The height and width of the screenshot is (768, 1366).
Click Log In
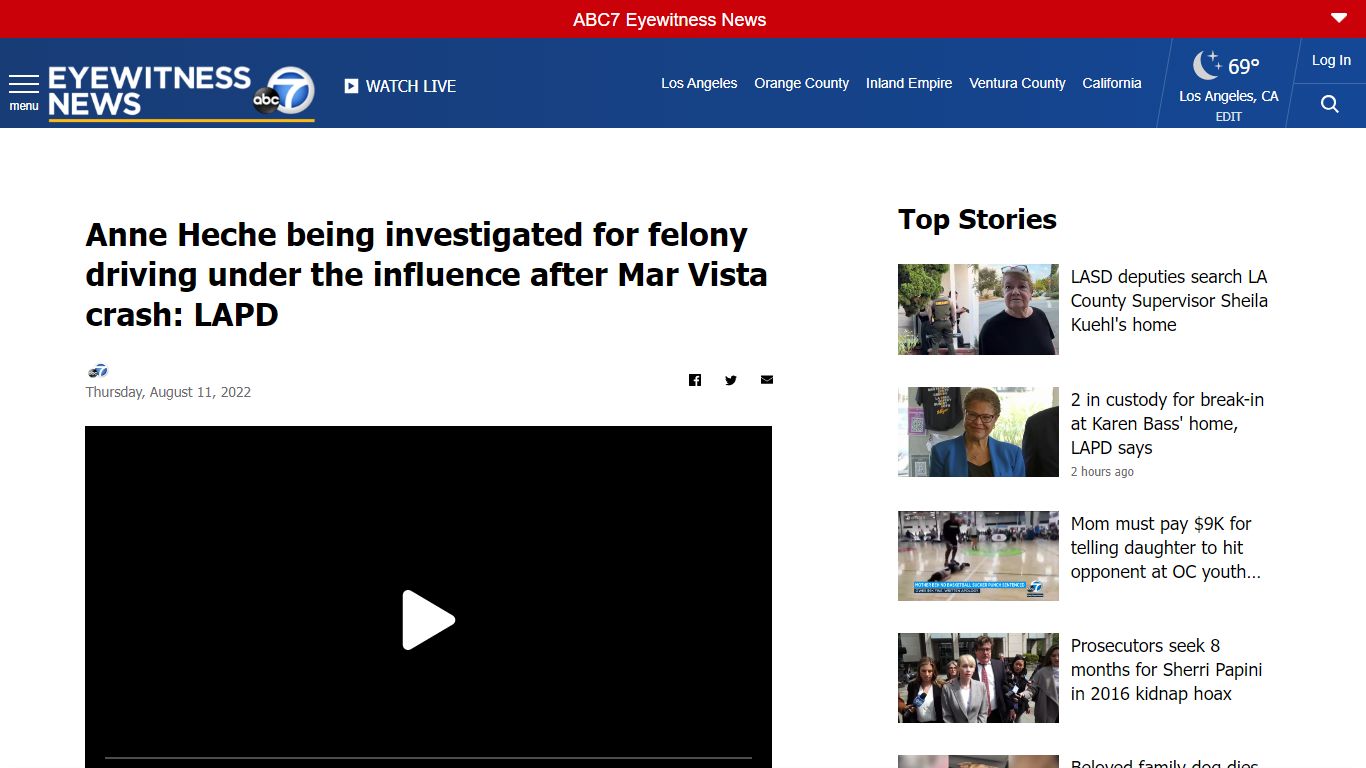pos(1331,60)
